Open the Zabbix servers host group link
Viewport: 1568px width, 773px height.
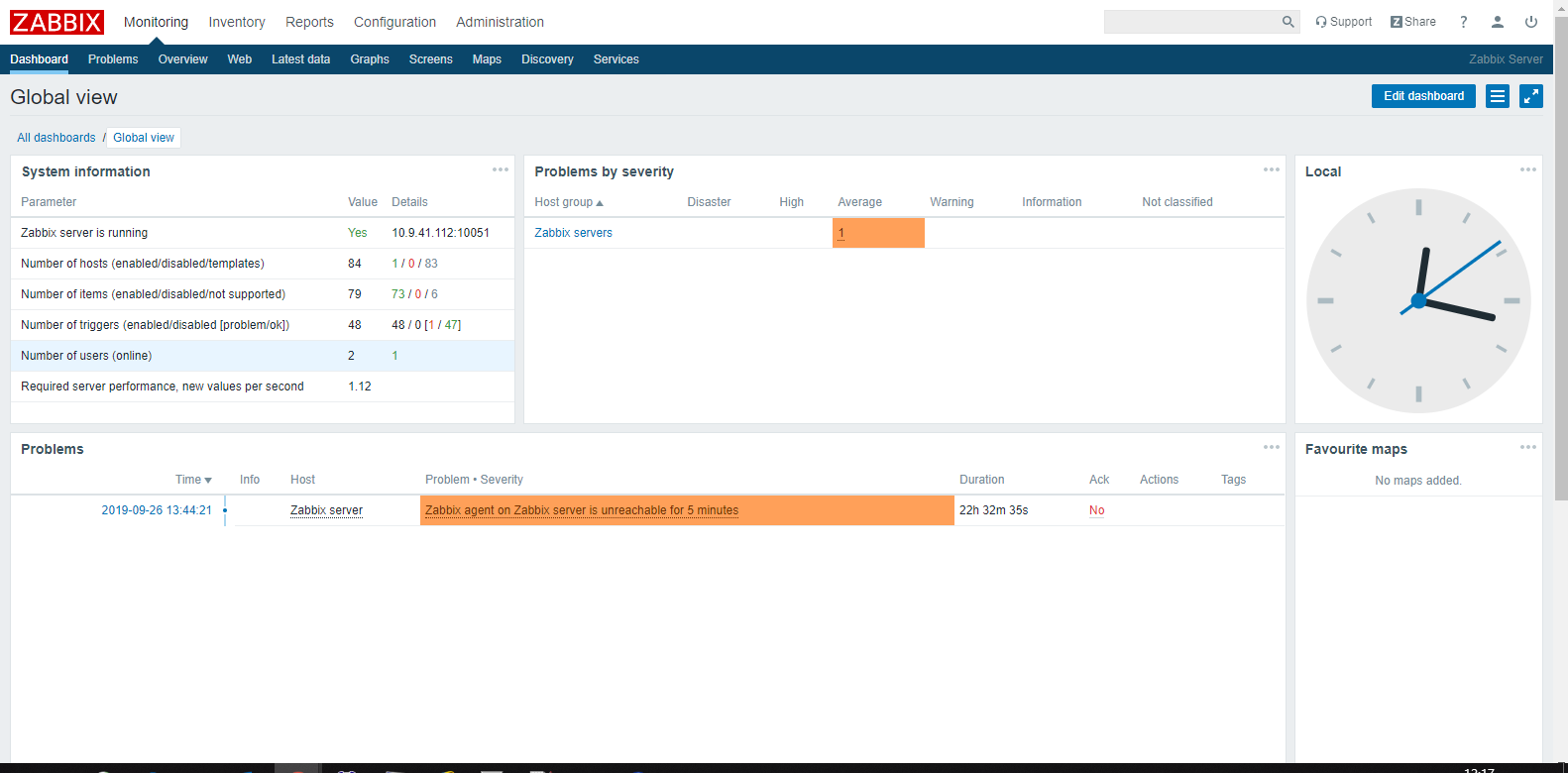(573, 233)
